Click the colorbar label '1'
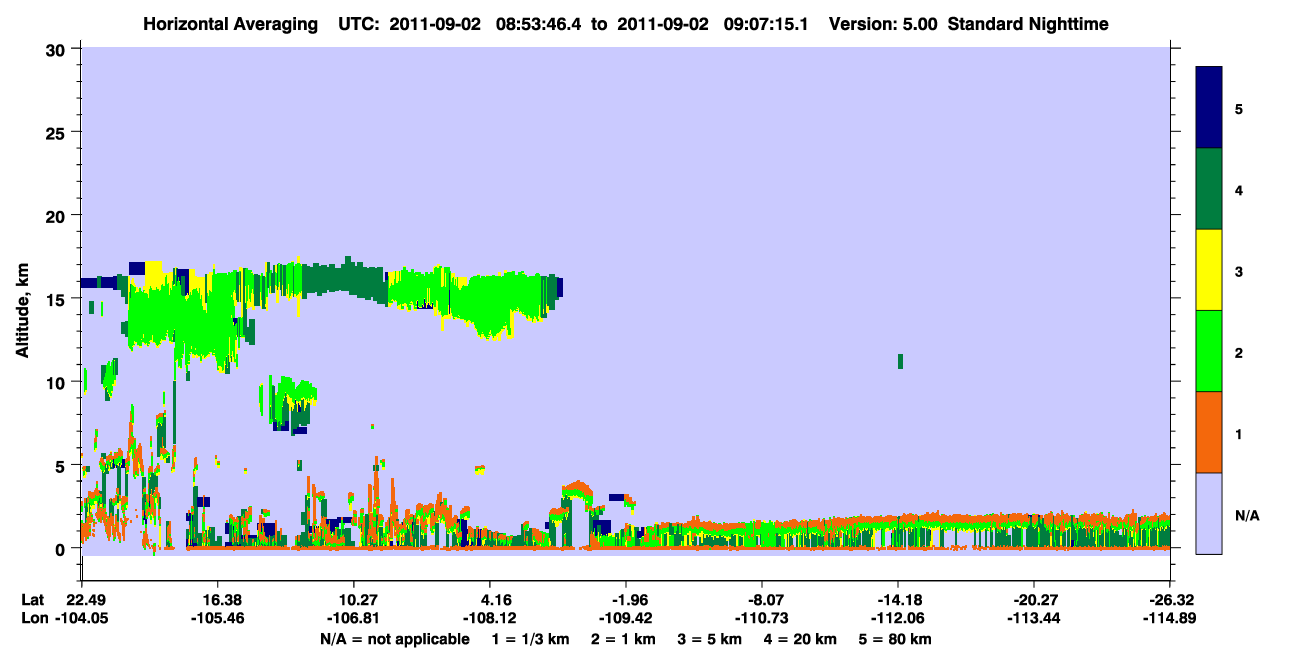The width and height of the screenshot is (1300, 667). coord(1238,434)
